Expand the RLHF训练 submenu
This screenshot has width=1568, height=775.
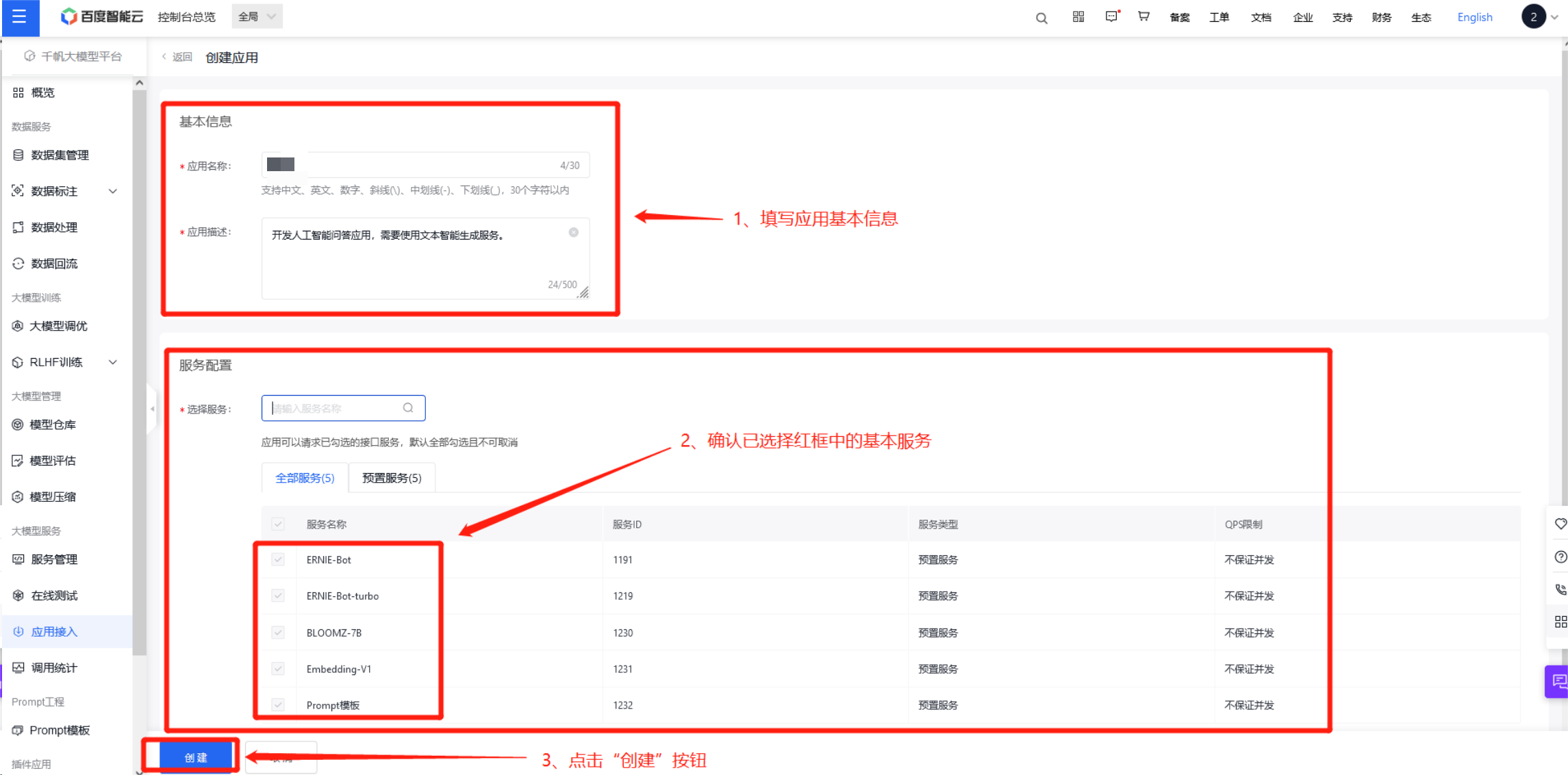113,362
